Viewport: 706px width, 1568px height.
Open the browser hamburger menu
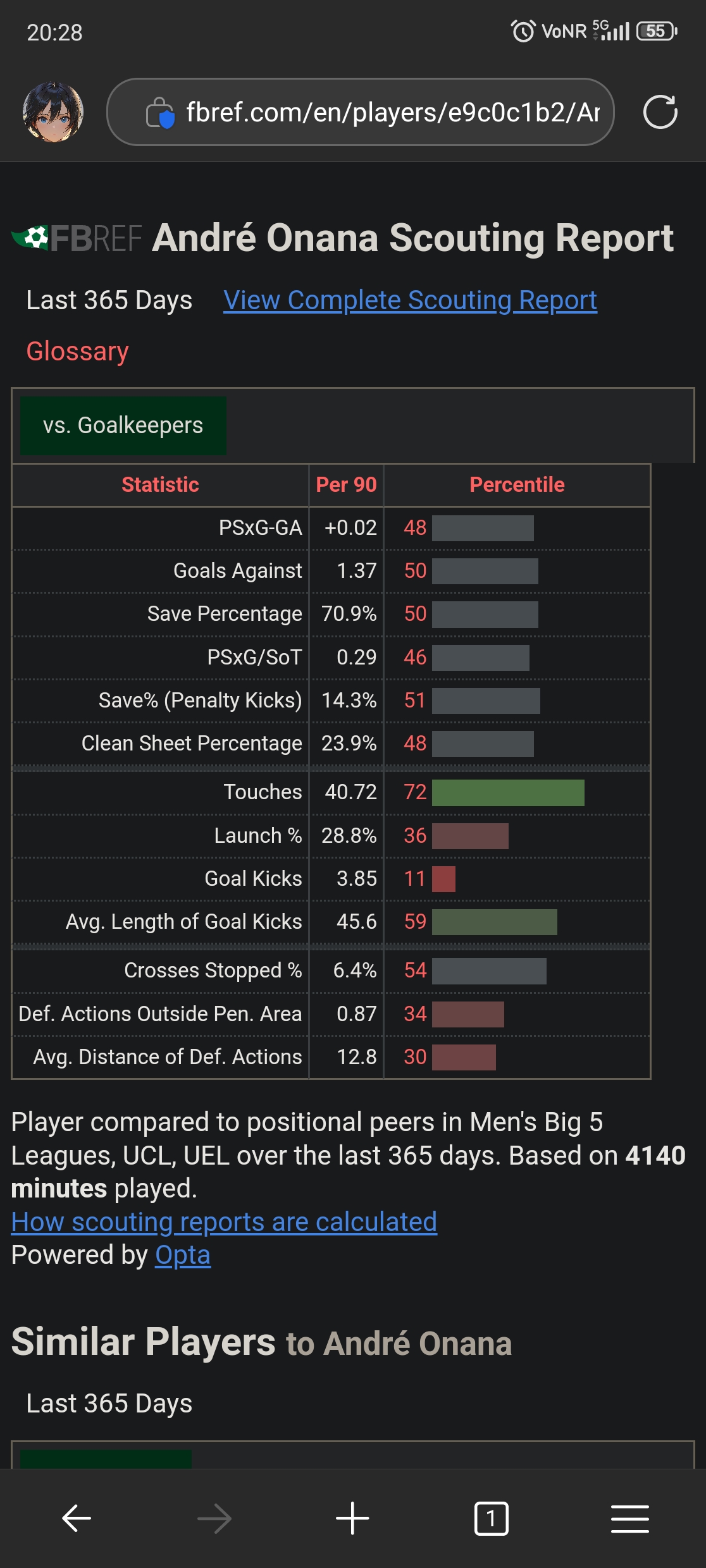(x=629, y=1518)
